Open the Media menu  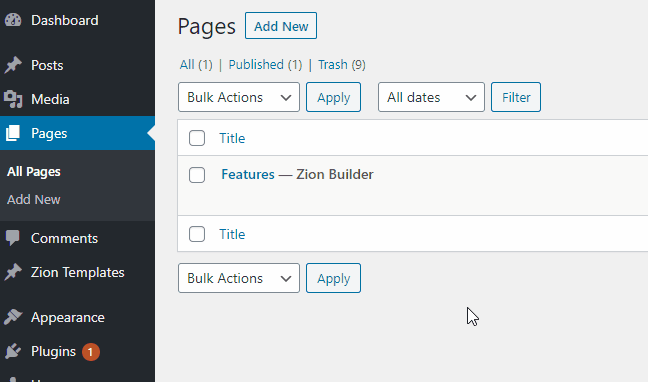50,99
